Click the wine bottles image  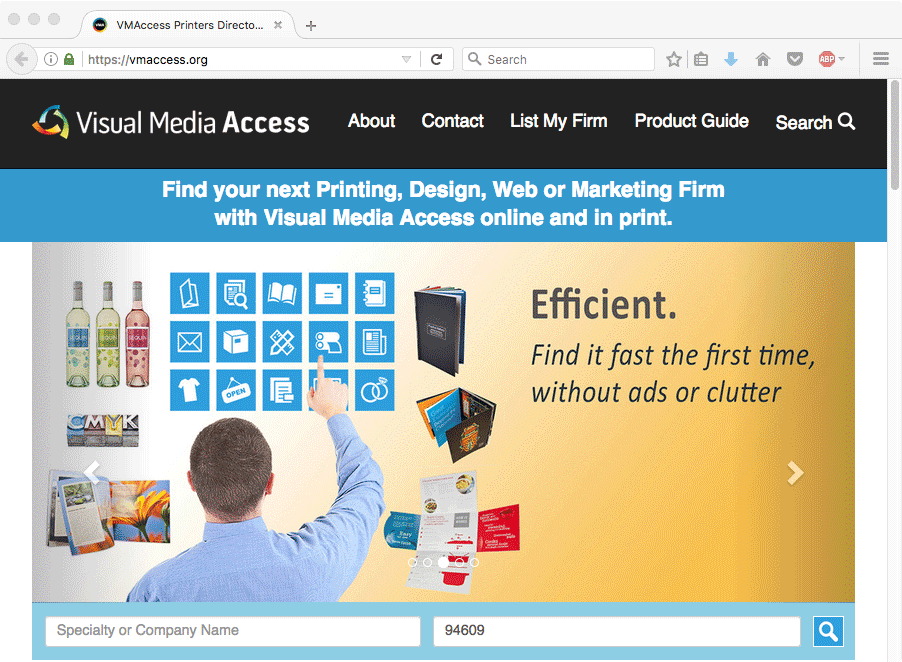click(108, 334)
